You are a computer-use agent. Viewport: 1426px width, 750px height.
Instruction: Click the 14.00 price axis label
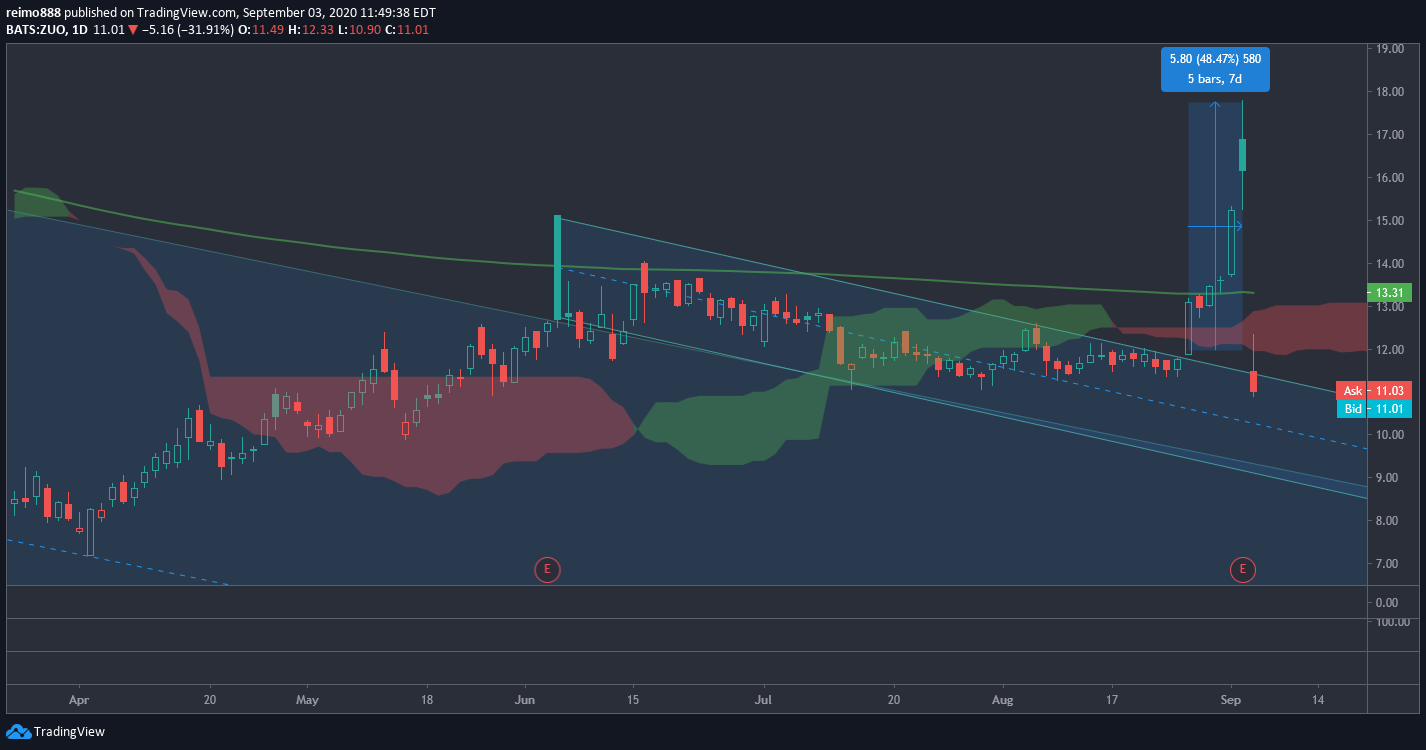click(x=1391, y=264)
